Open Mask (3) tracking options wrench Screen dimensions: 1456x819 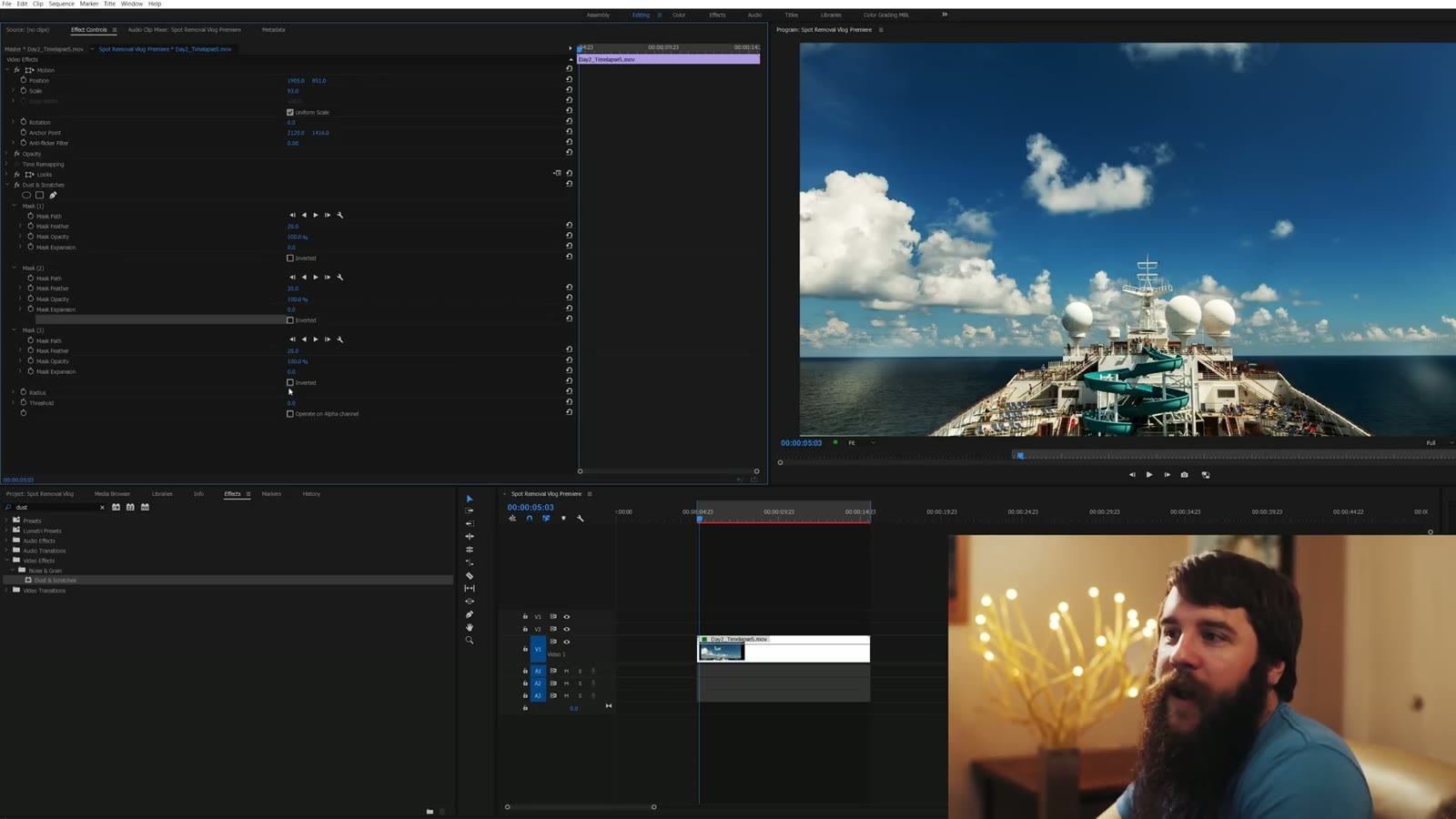(x=340, y=339)
